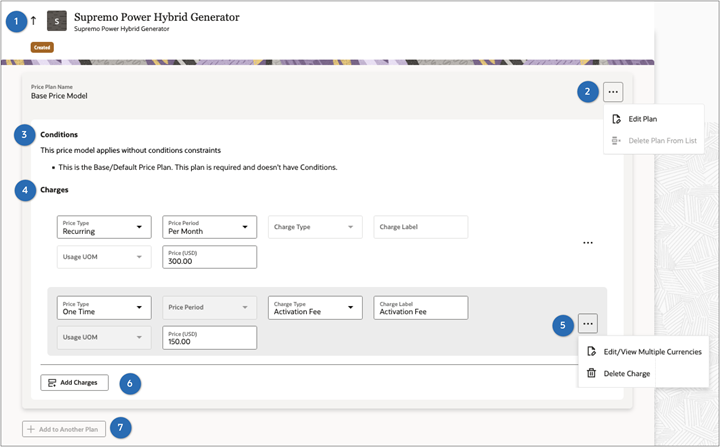
Task: Open the Per Month Price Period dropdown
Action: point(245,228)
